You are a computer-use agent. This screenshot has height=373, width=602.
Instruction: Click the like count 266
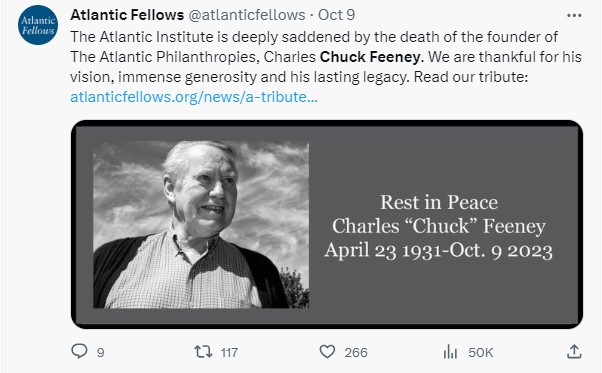point(356,352)
